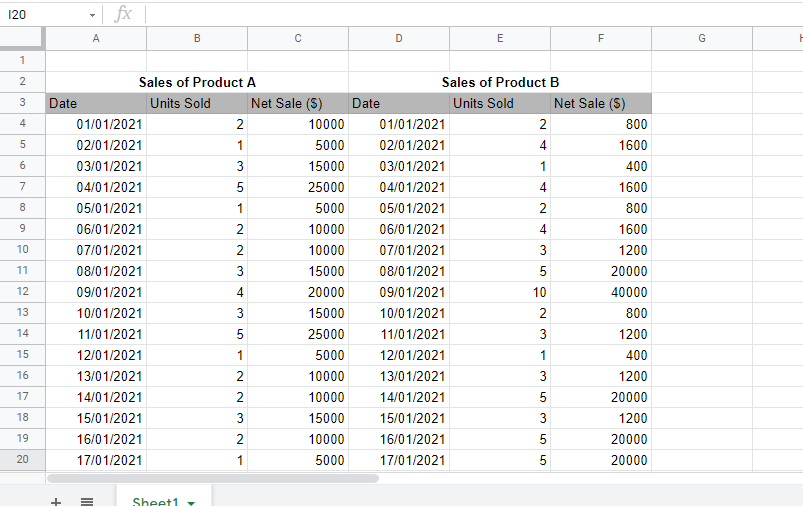Select cell A10 with 07/01/2021
Viewport: 803px width, 506px height.
tap(96, 250)
